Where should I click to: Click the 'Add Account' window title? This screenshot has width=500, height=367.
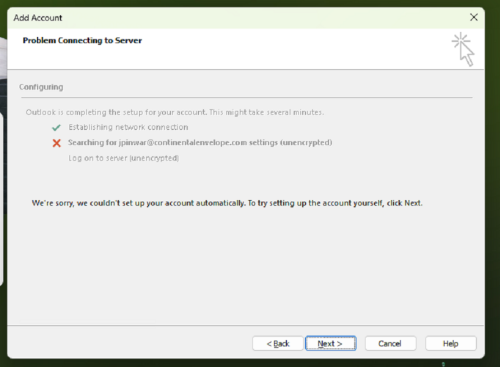pyautogui.click(x=38, y=18)
